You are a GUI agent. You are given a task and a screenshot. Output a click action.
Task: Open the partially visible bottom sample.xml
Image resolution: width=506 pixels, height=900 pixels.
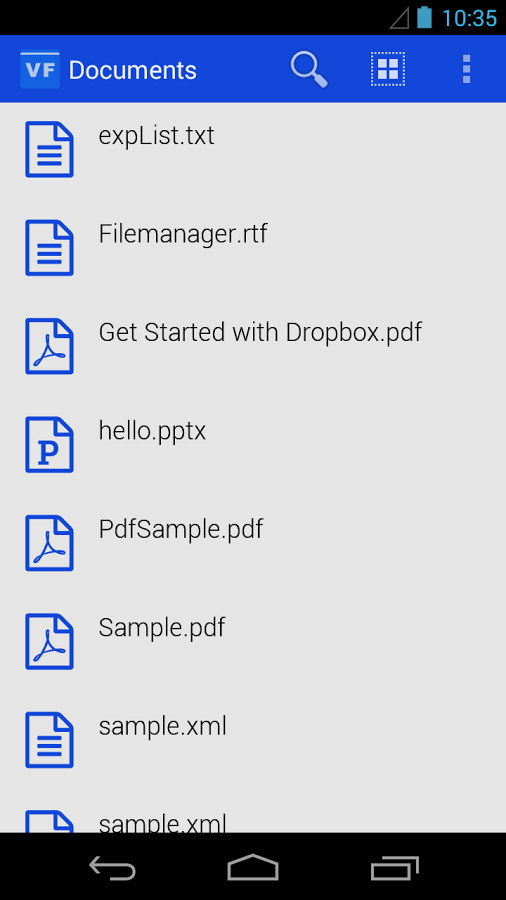253,821
